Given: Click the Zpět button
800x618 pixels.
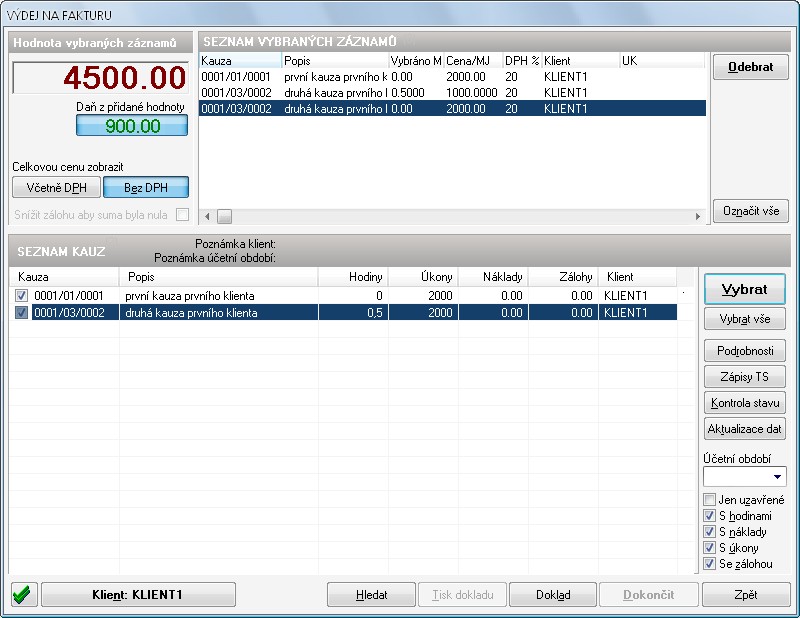Looking at the screenshot, I should (746, 595).
